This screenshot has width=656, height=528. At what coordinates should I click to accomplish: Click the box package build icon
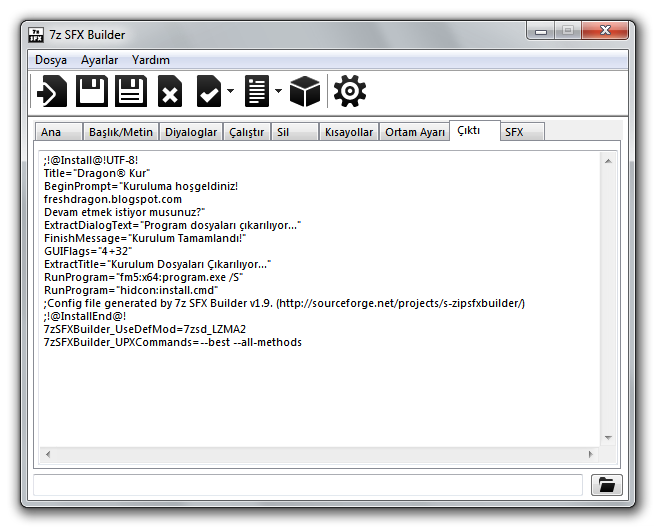305,91
